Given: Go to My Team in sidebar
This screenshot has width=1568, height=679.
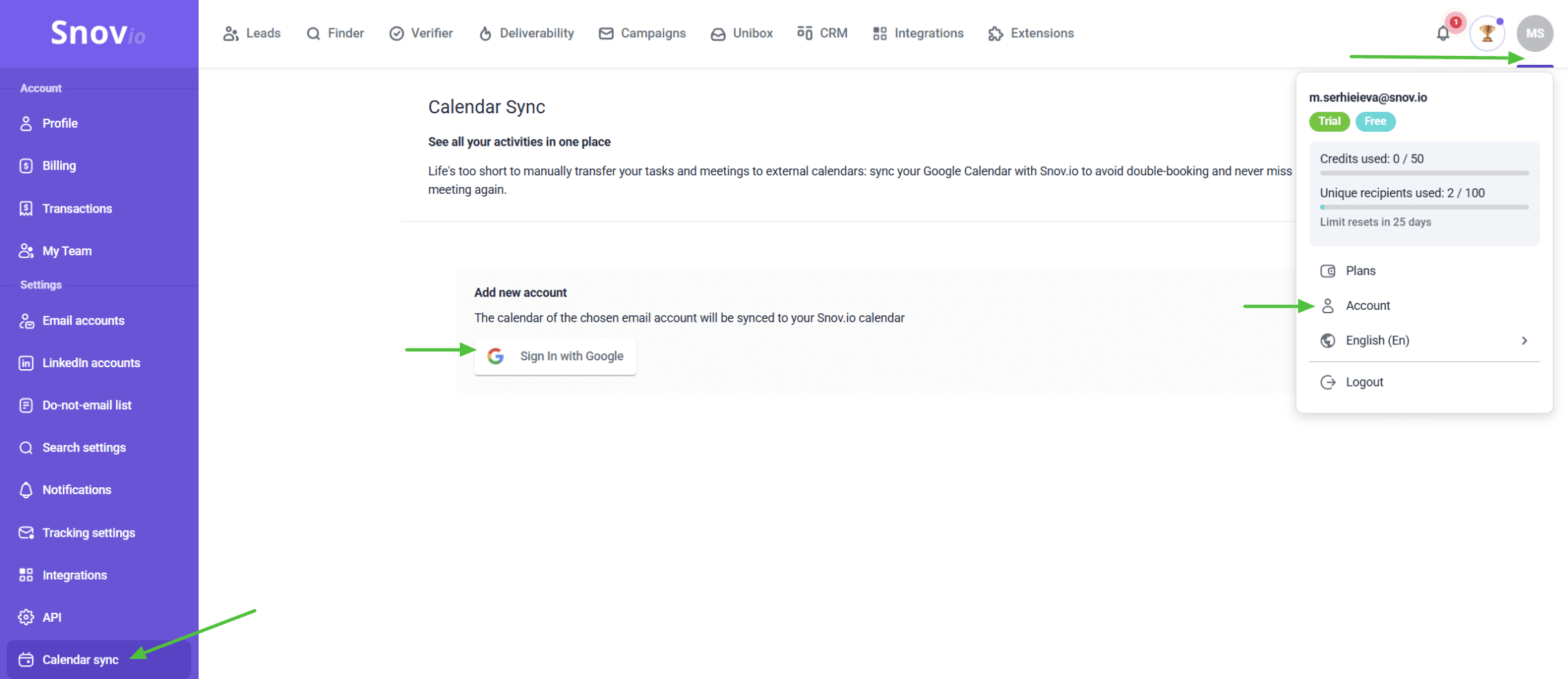Looking at the screenshot, I should [66, 251].
